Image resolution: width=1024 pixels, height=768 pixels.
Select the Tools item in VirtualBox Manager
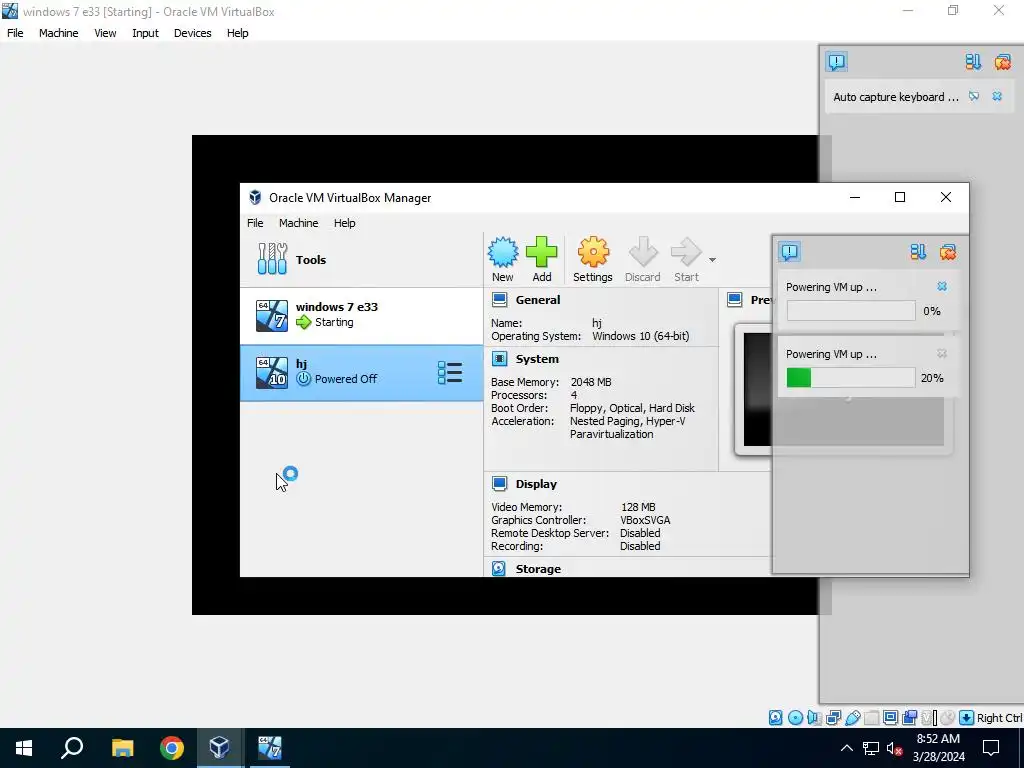(361, 259)
